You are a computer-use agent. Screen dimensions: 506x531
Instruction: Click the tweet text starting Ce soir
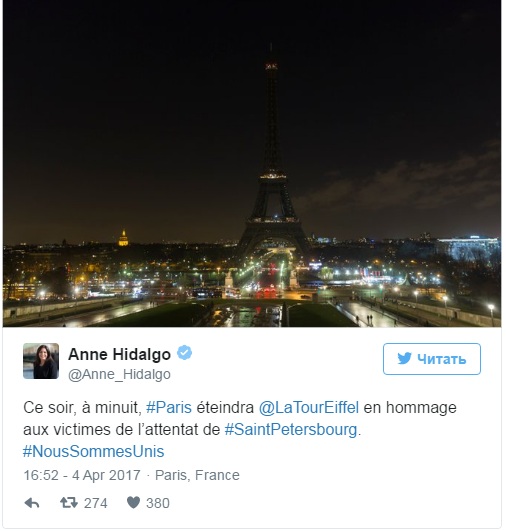tap(240, 429)
